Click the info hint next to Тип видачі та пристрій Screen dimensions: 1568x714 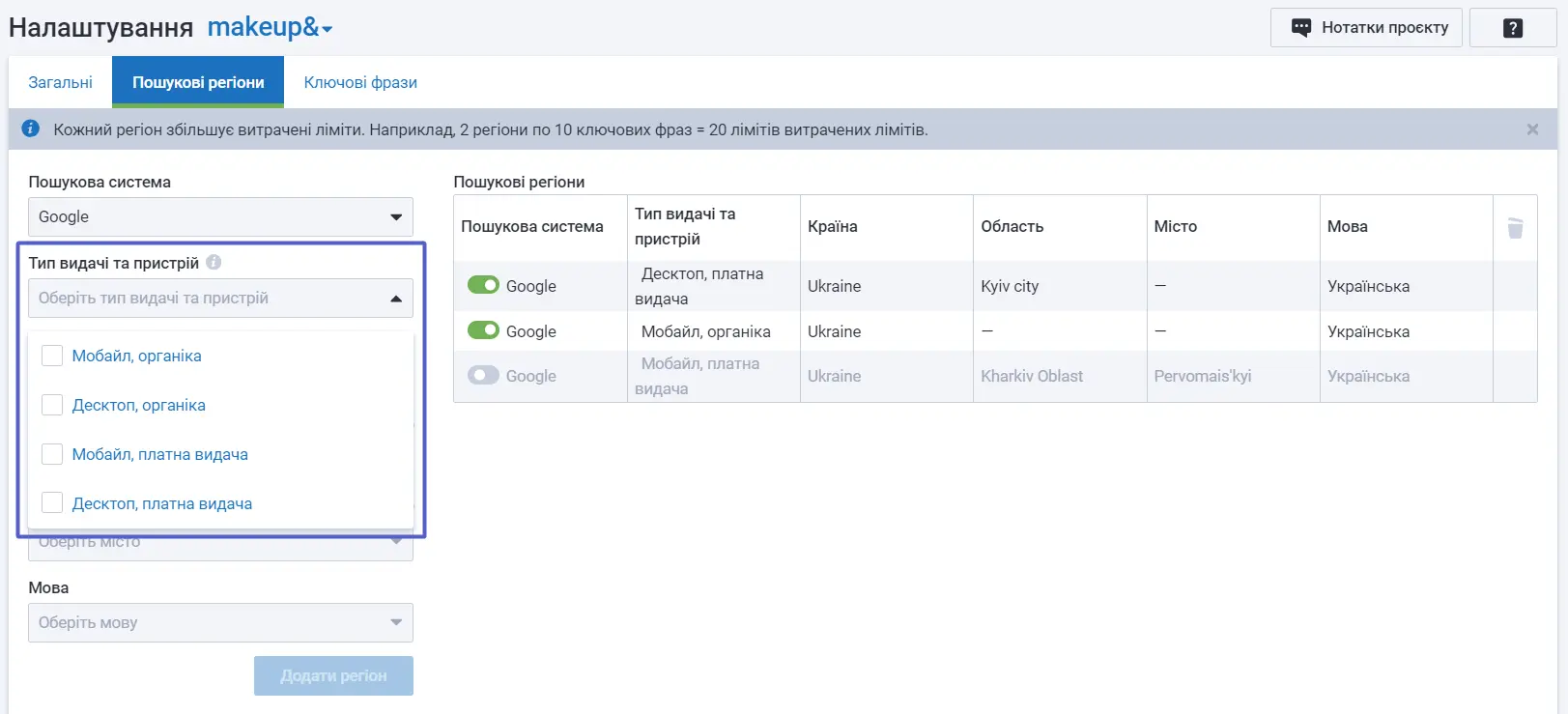pos(214,262)
